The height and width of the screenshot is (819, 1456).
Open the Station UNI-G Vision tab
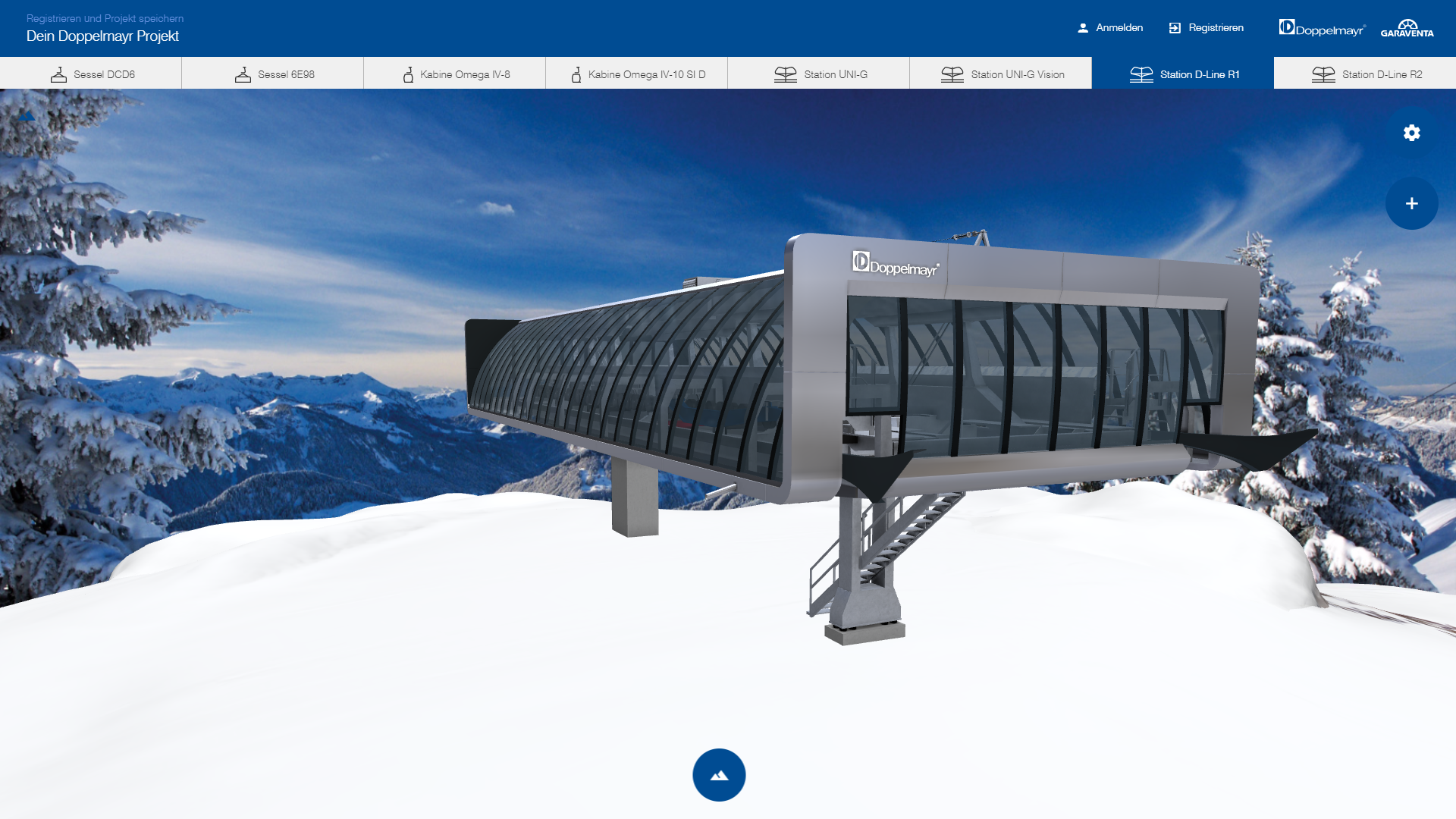[1001, 74]
